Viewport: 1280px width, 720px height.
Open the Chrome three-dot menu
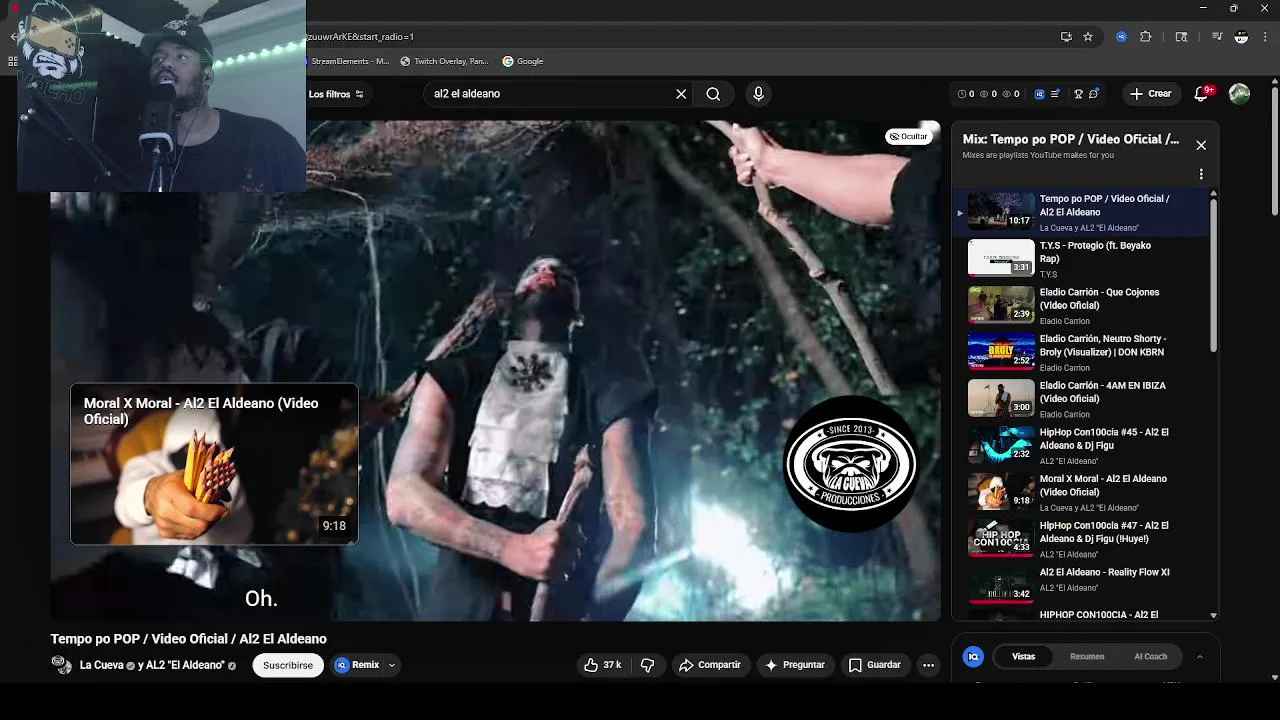[1266, 37]
